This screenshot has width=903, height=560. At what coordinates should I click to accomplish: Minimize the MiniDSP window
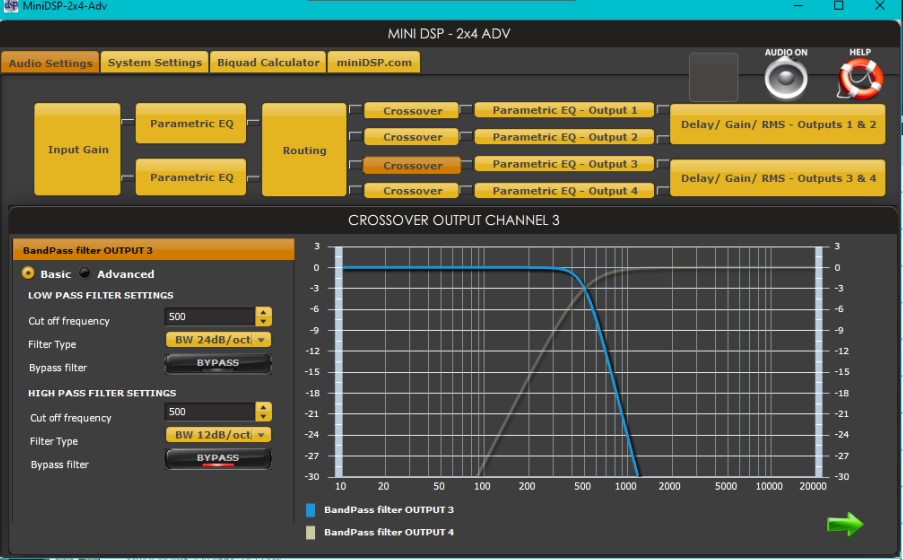[x=798, y=6]
